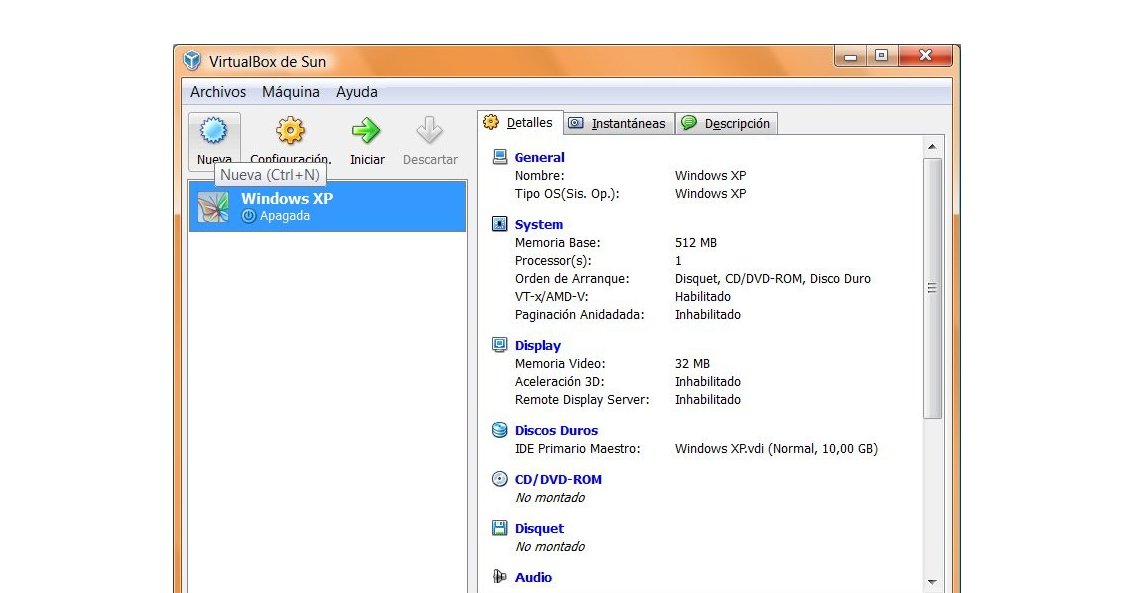
Task: Open the Ayuda menu
Action: (x=356, y=91)
